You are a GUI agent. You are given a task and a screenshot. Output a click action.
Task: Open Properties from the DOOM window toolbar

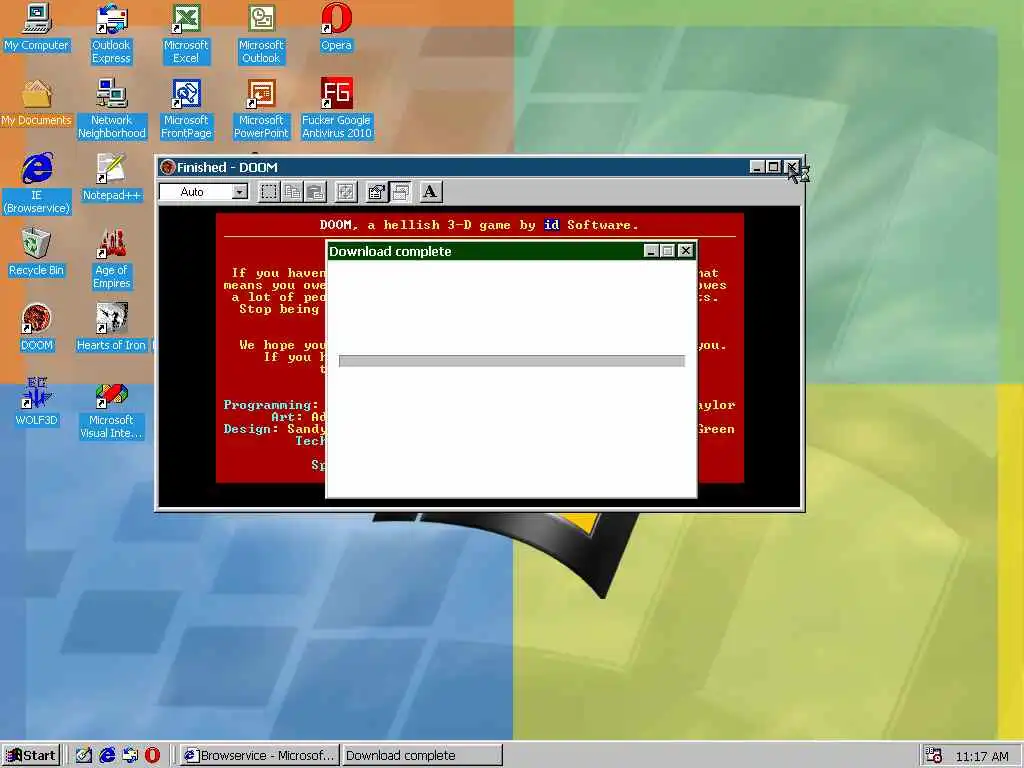(376, 192)
